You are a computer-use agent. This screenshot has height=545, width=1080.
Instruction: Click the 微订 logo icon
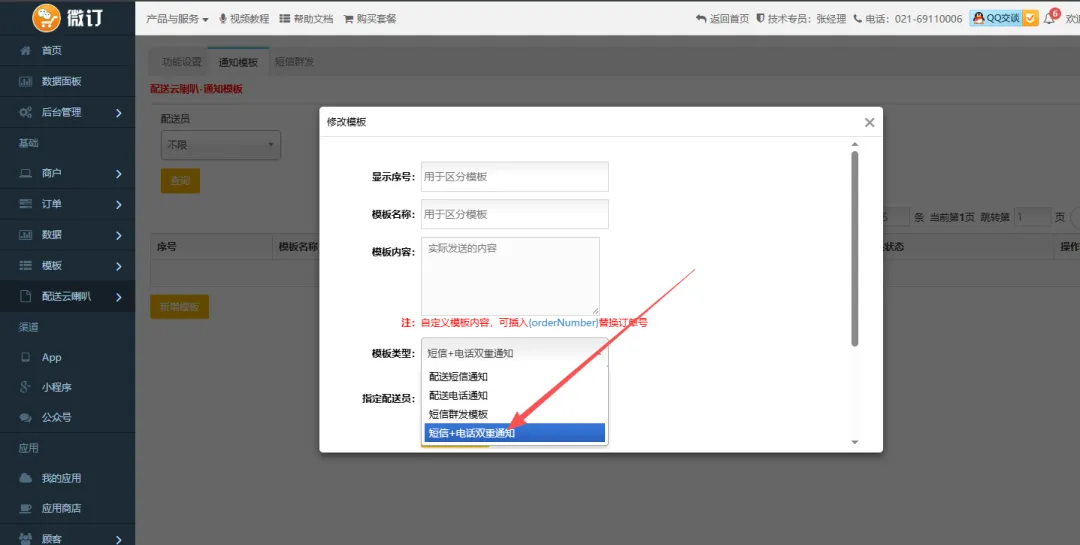[x=47, y=17]
